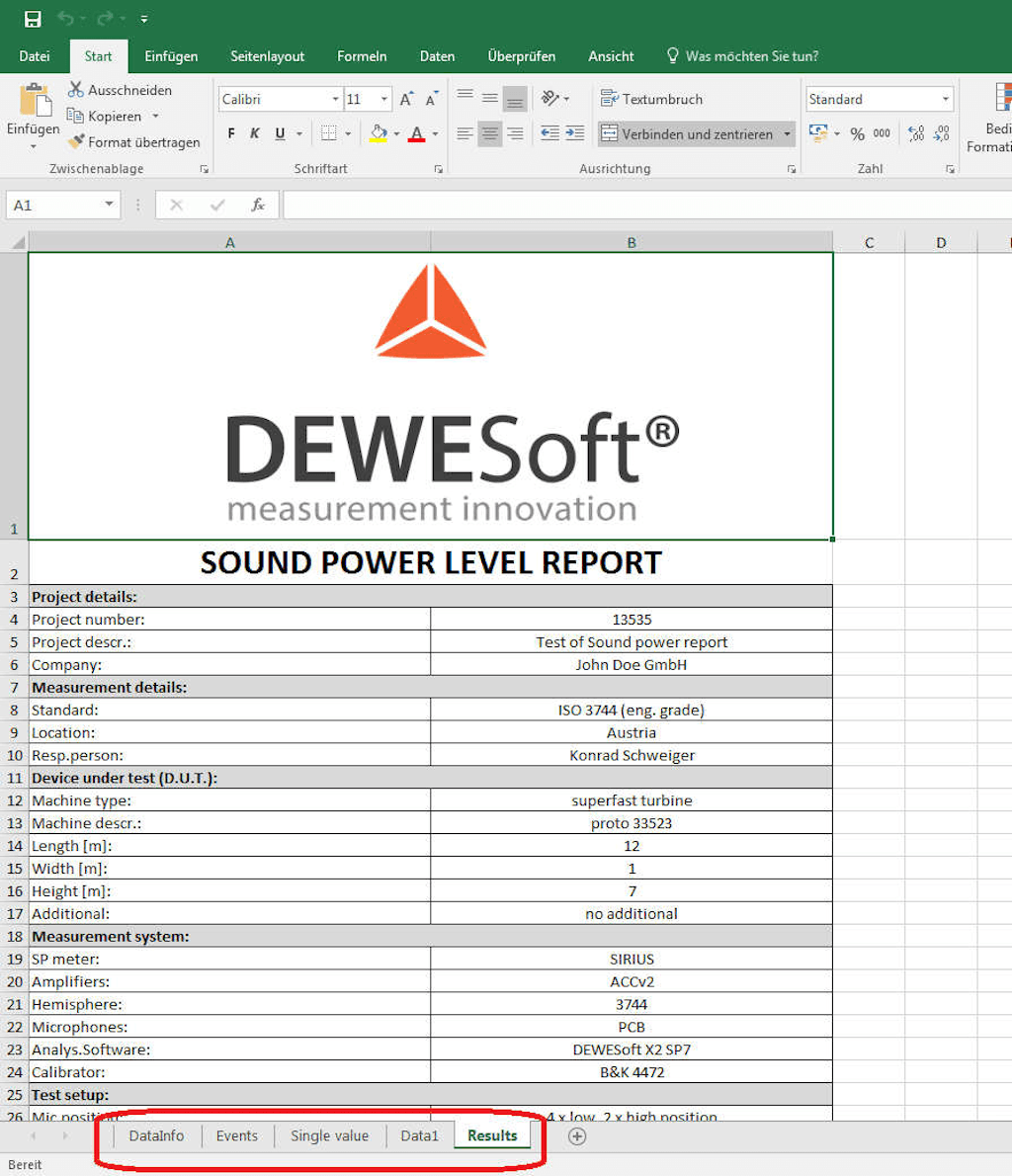This screenshot has height=1176, width=1012.
Task: Open the Single value sheet tab
Action: pos(329,1135)
